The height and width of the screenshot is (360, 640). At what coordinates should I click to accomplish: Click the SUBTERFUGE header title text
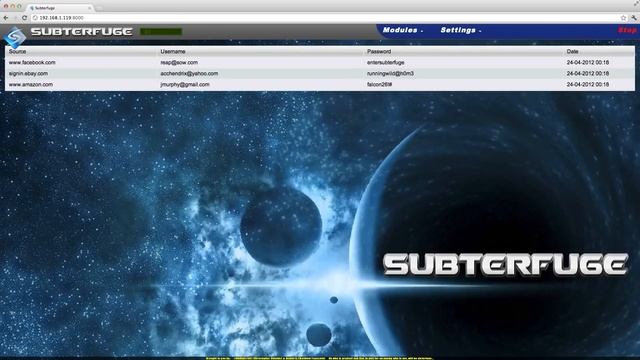click(x=82, y=32)
